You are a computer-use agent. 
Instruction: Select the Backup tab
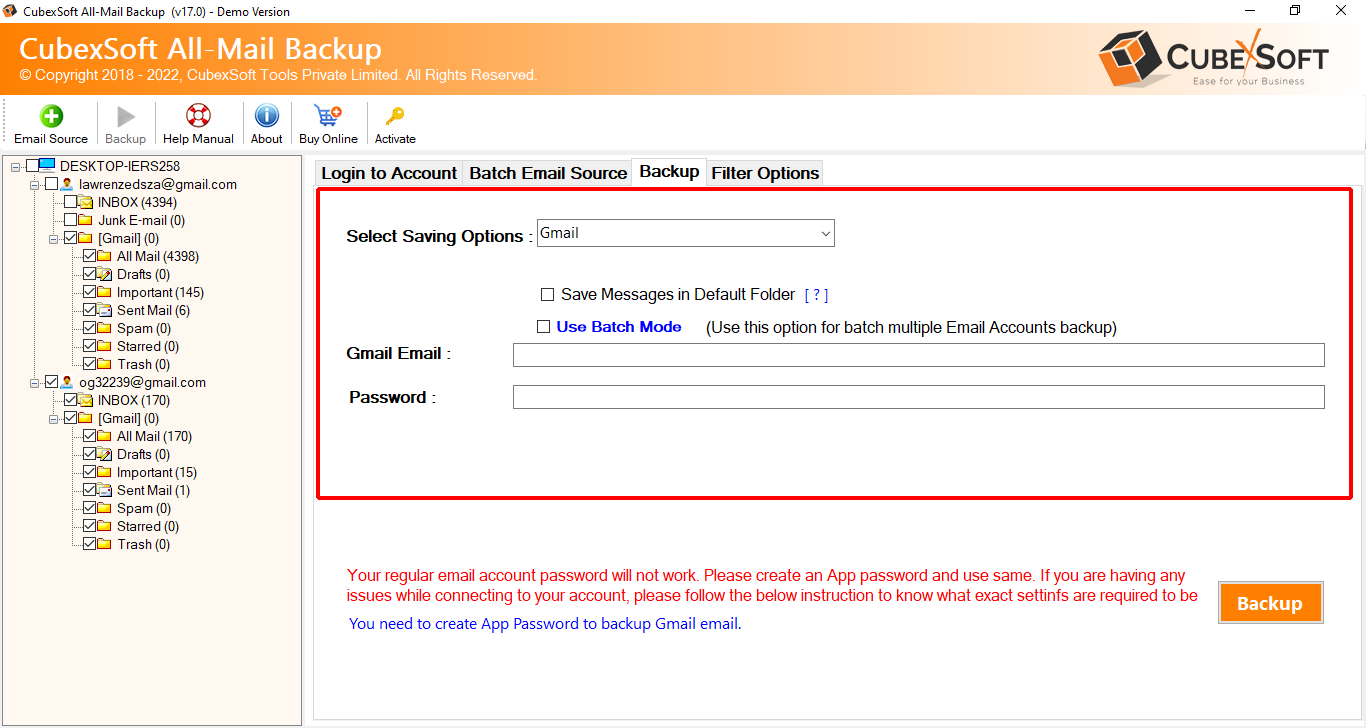(669, 171)
